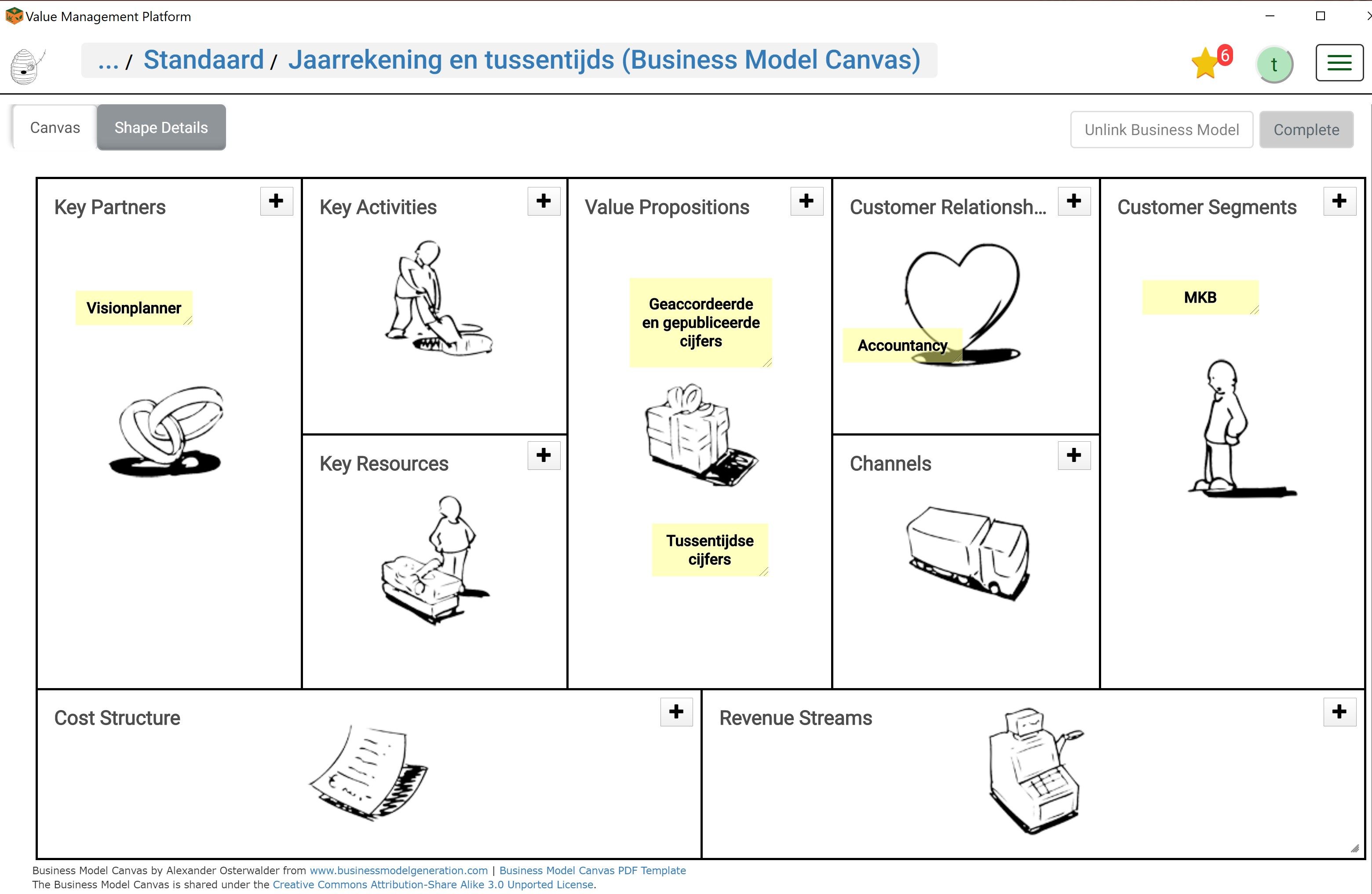
Task: Switch to the Shape Details tab
Action: point(161,127)
